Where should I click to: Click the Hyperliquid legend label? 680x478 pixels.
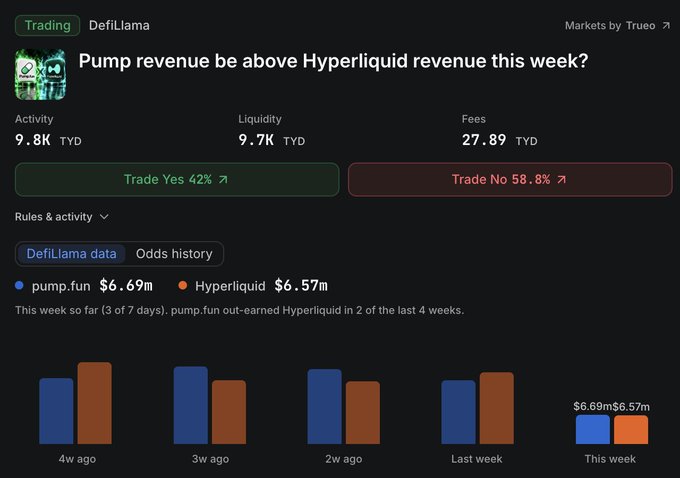click(230, 286)
